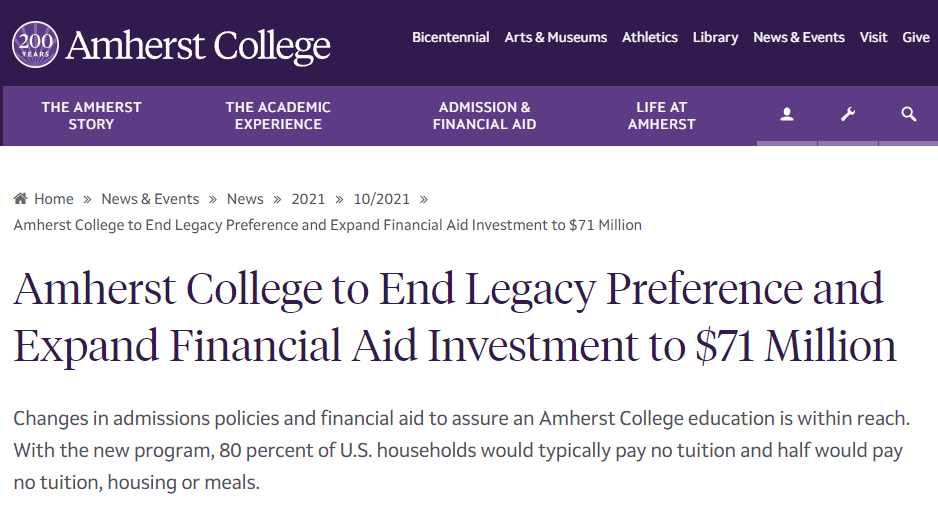The image size is (938, 516).
Task: Open Life at Amherst menu
Action: [661, 116]
